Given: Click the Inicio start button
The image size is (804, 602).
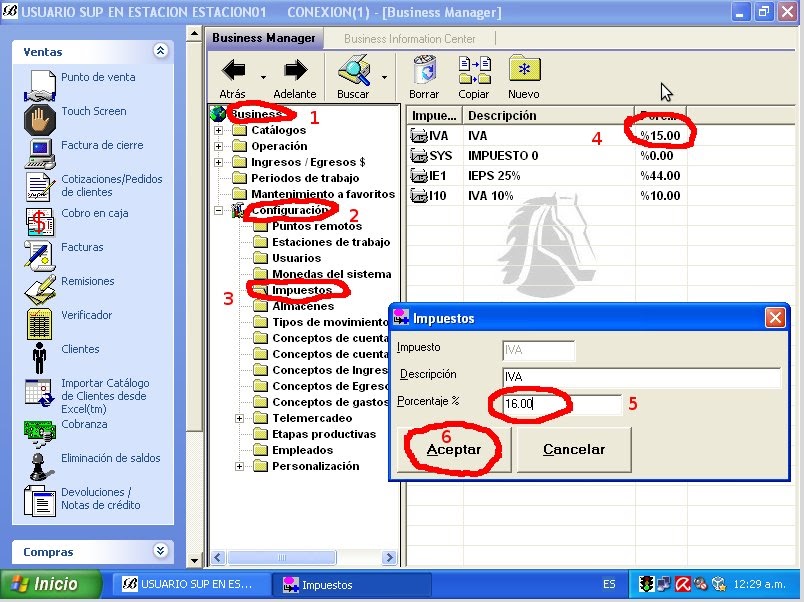Looking at the screenshot, I should point(50,584).
